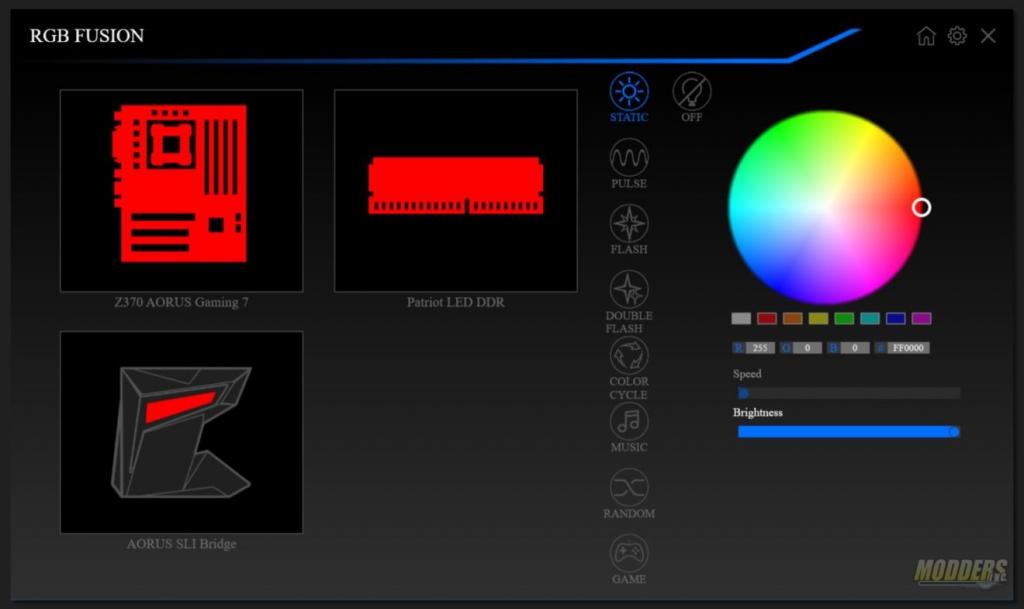Image resolution: width=1024 pixels, height=609 pixels.
Task: Activate the Random lighting effect
Action: click(629, 488)
